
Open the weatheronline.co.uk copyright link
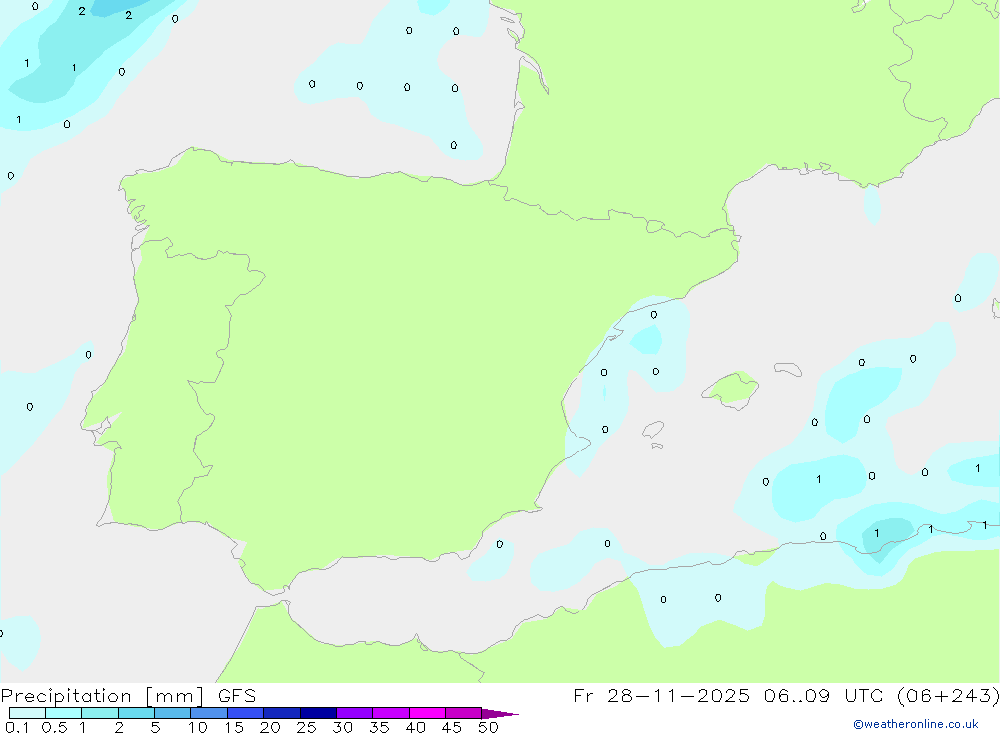click(x=916, y=724)
